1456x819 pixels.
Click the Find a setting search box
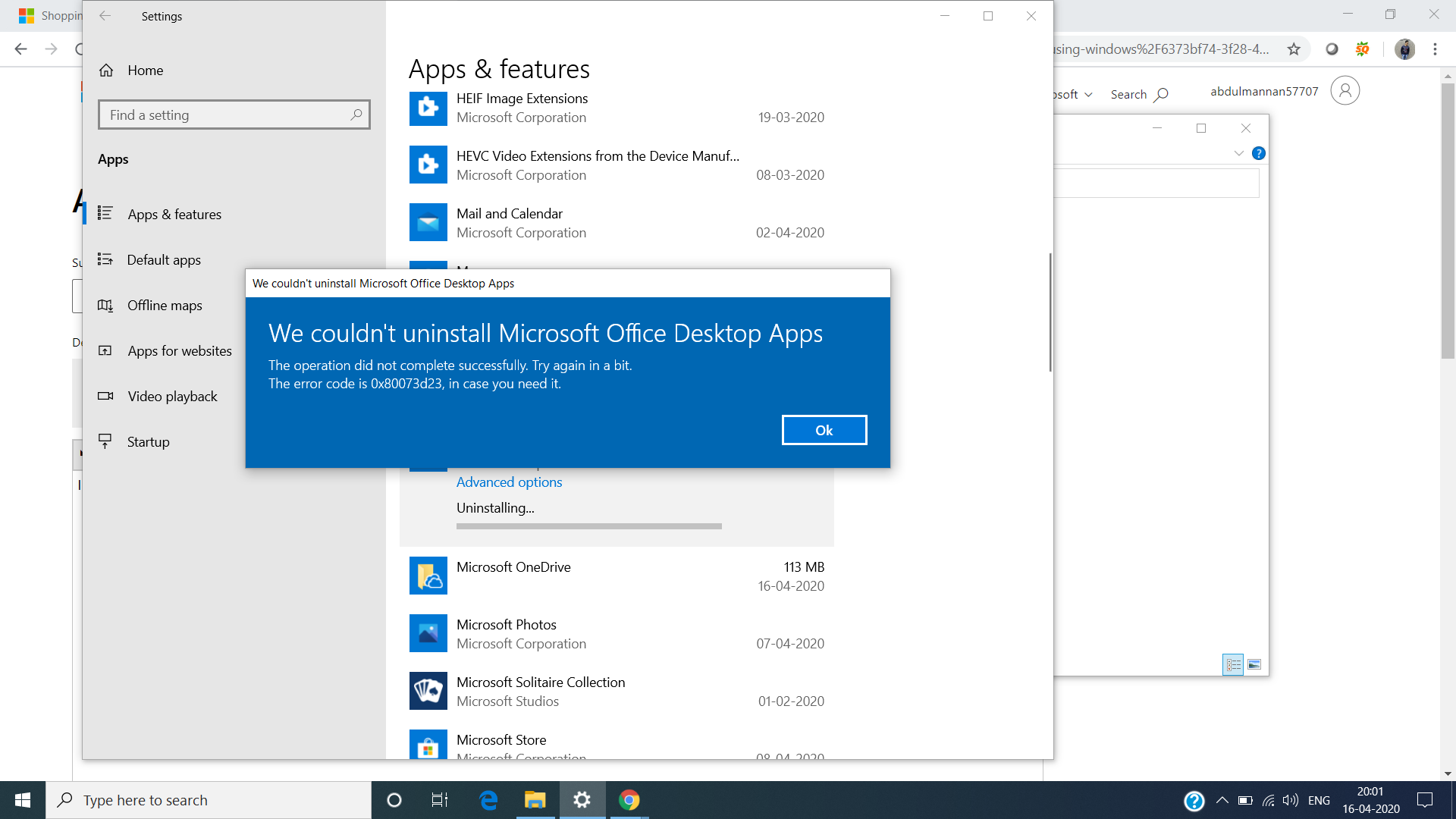pyautogui.click(x=234, y=115)
